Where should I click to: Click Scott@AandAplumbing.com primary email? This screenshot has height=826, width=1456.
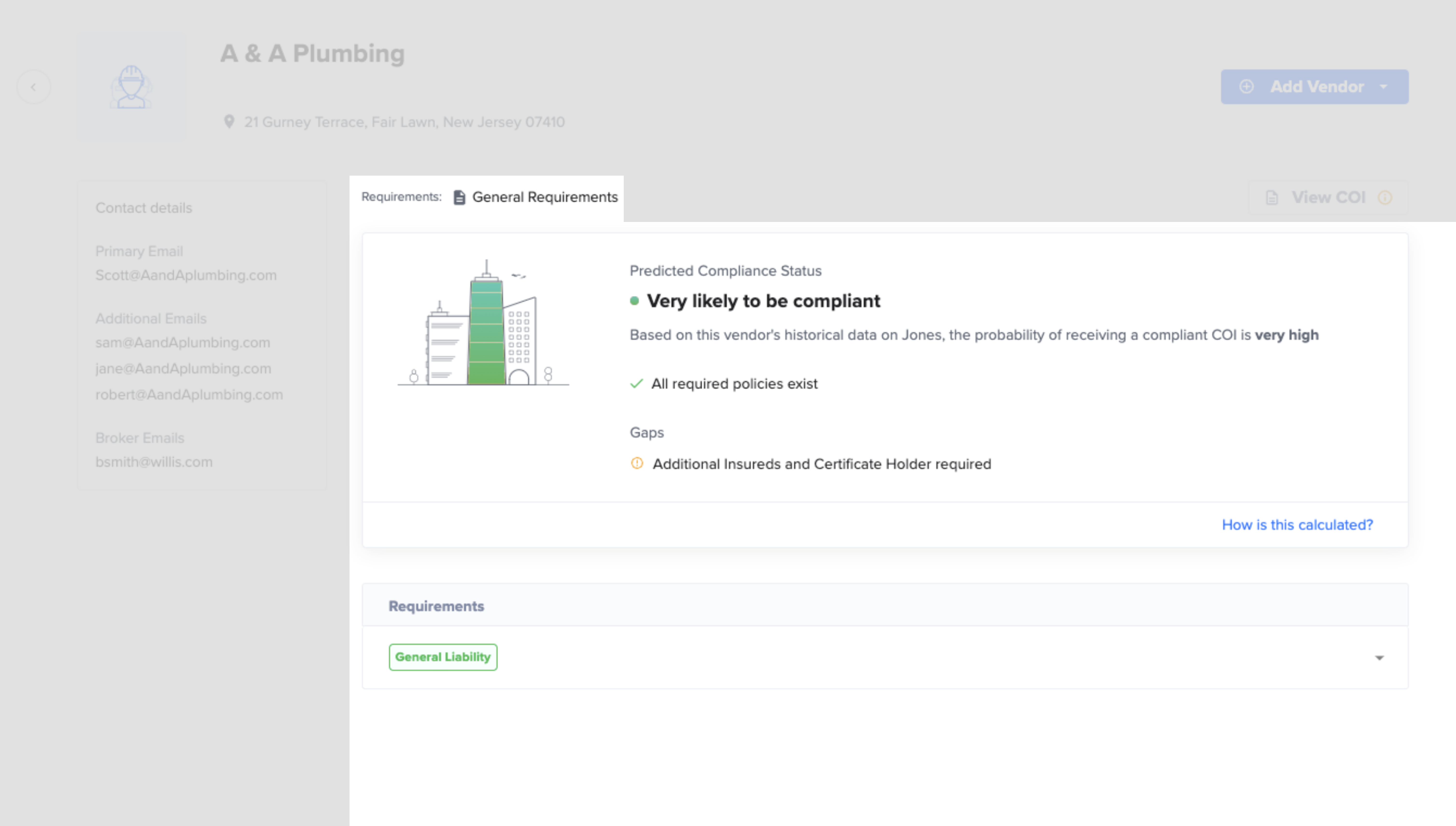(186, 275)
